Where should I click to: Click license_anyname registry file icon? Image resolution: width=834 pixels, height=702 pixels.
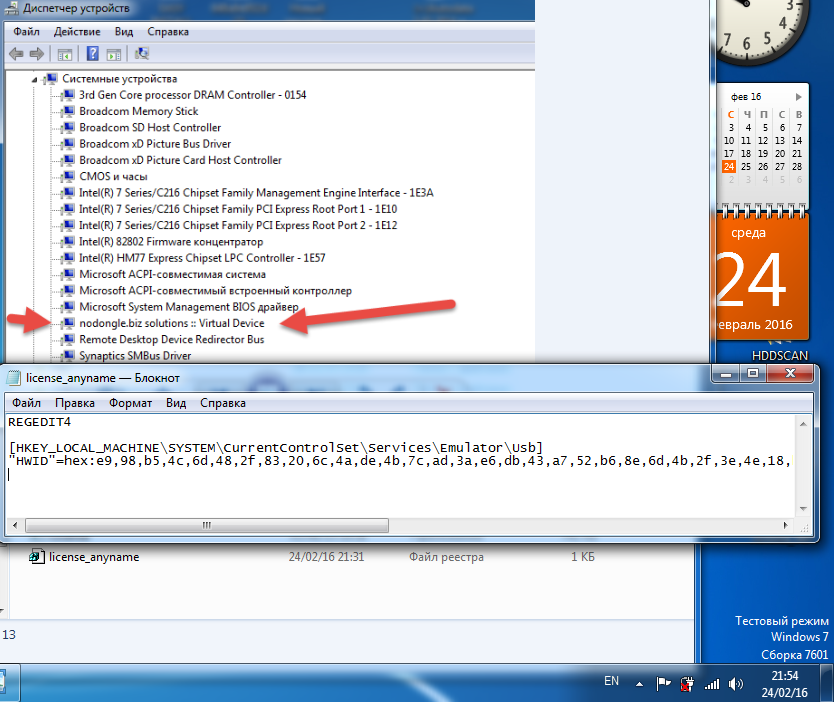[x=36, y=556]
